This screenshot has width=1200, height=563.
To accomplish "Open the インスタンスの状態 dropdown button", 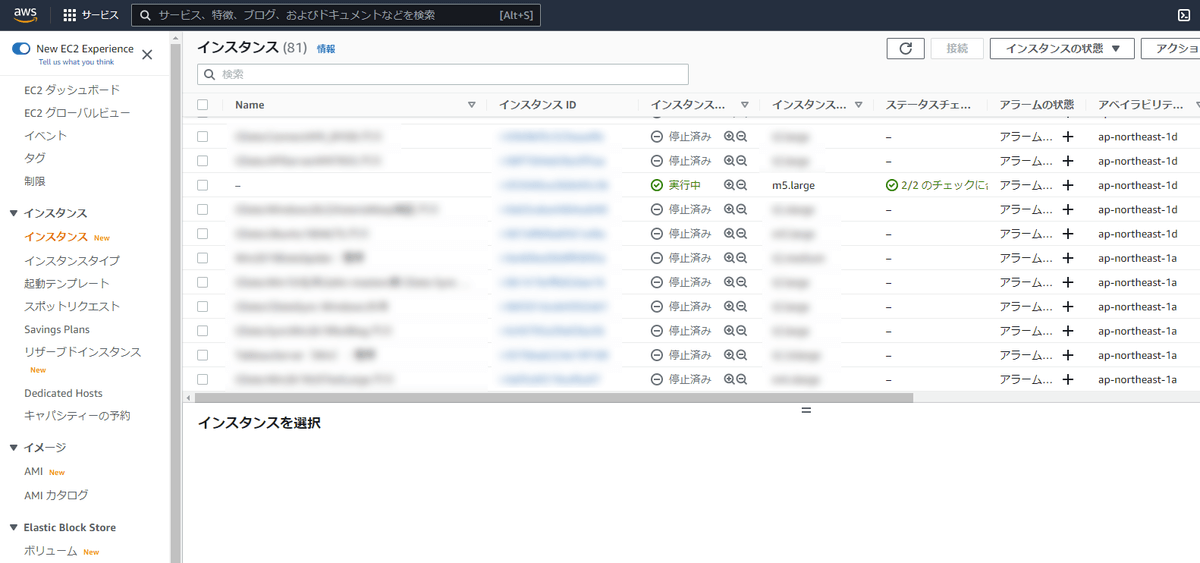I will (x=1062, y=49).
